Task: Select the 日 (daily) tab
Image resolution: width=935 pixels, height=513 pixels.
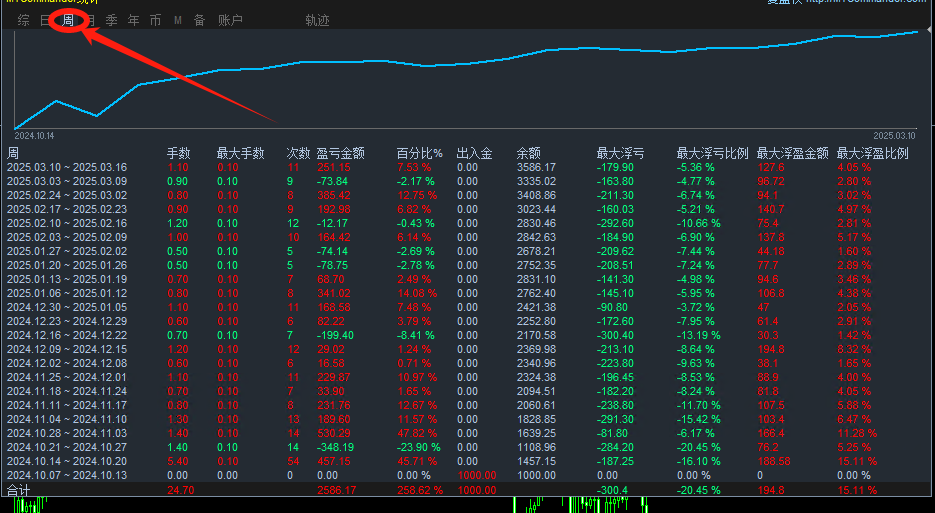Action: 45,20
